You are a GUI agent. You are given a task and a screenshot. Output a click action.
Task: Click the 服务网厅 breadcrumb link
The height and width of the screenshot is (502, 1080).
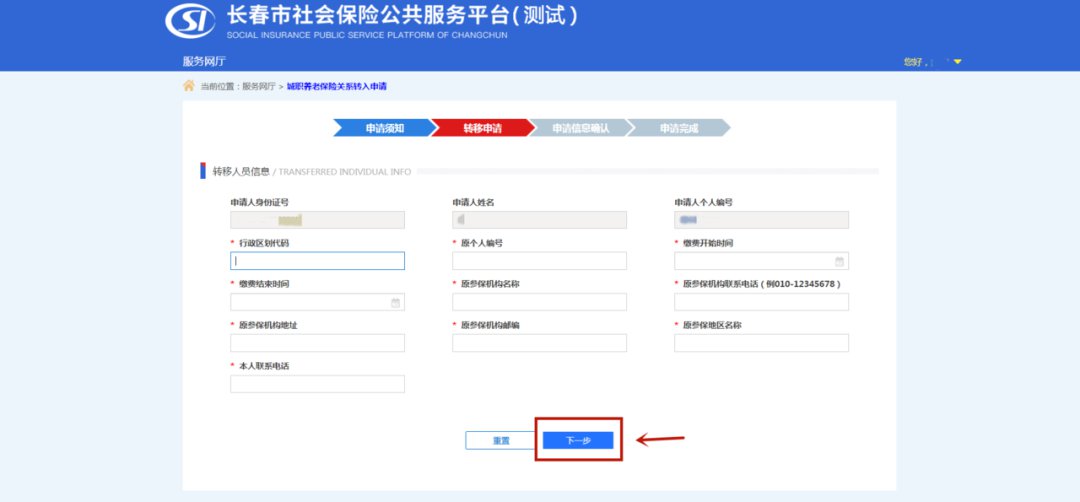click(258, 87)
